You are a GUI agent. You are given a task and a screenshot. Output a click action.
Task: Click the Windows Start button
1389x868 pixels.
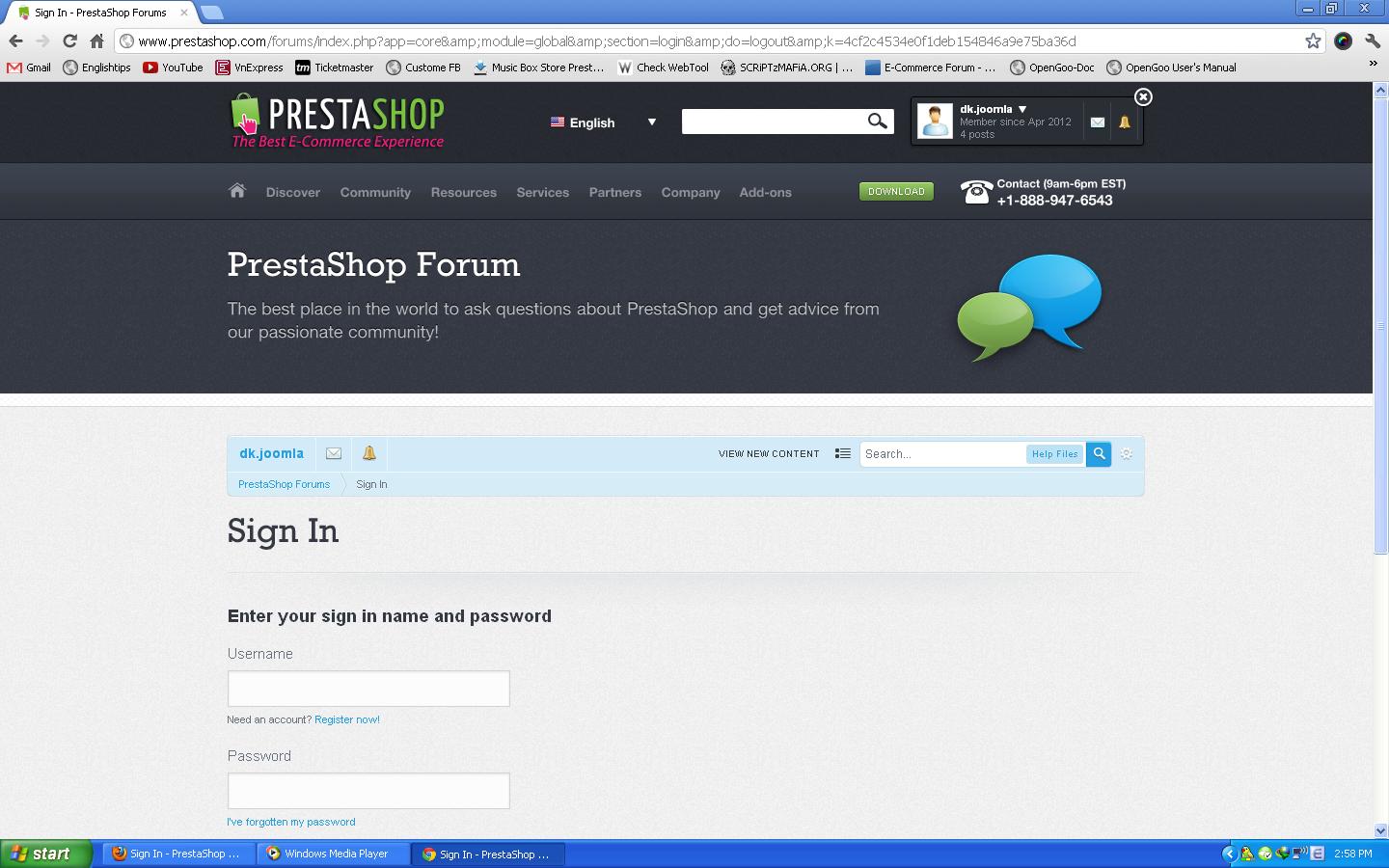point(45,854)
